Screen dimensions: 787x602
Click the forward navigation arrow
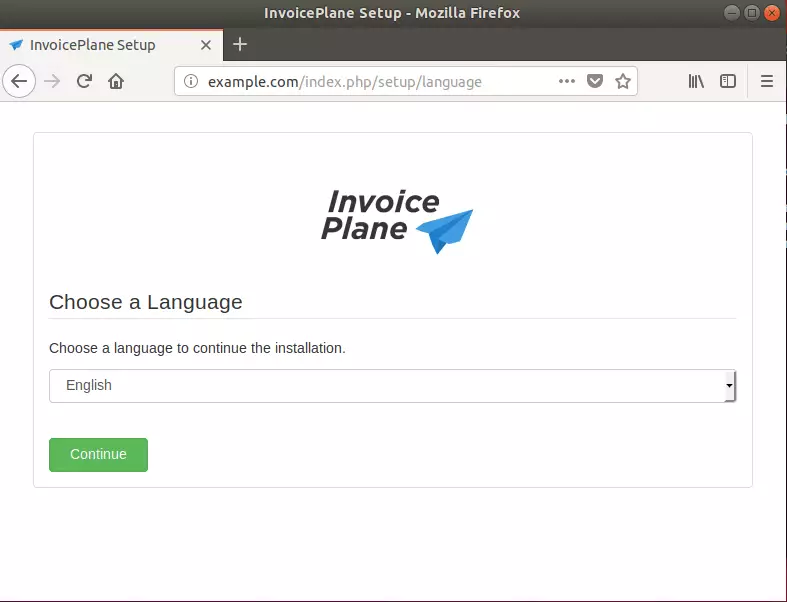click(52, 81)
